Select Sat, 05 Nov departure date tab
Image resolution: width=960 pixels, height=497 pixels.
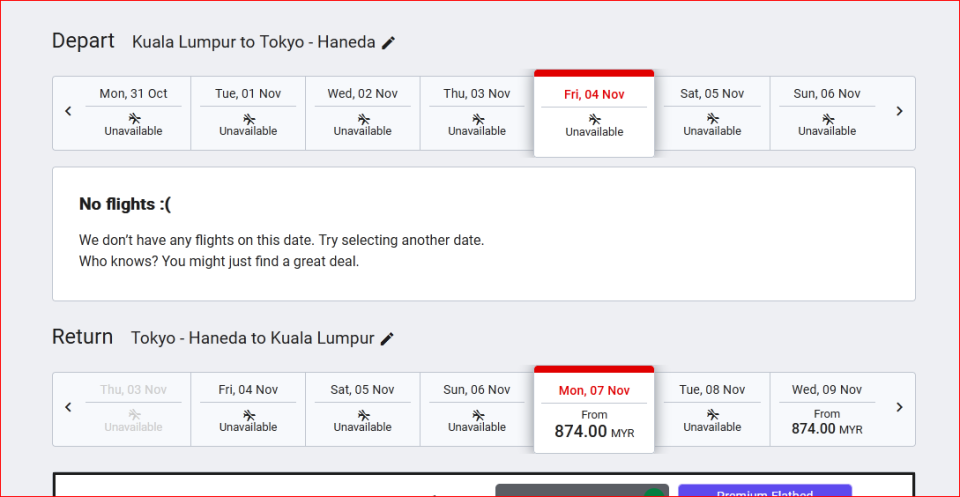point(712,112)
